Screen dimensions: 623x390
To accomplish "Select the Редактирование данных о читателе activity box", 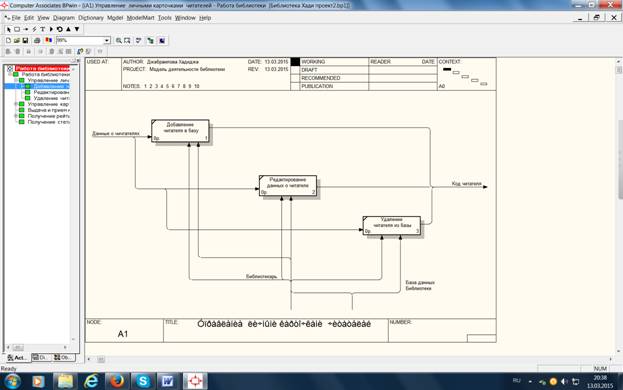I will coord(288,185).
